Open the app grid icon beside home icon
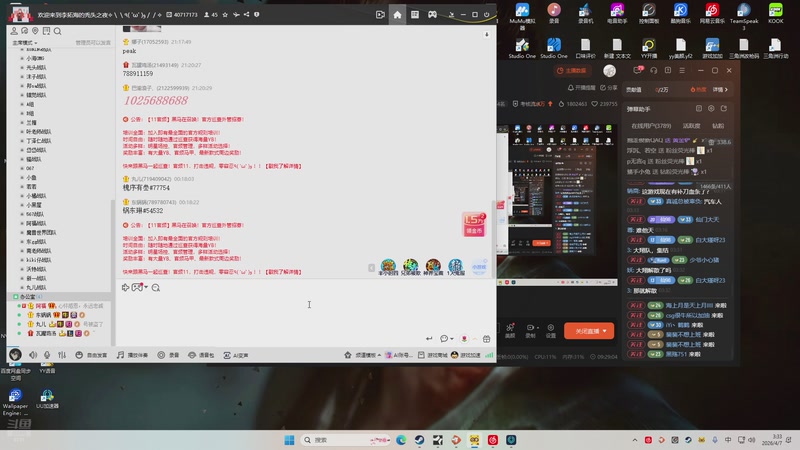The image size is (800, 450). (x=415, y=15)
